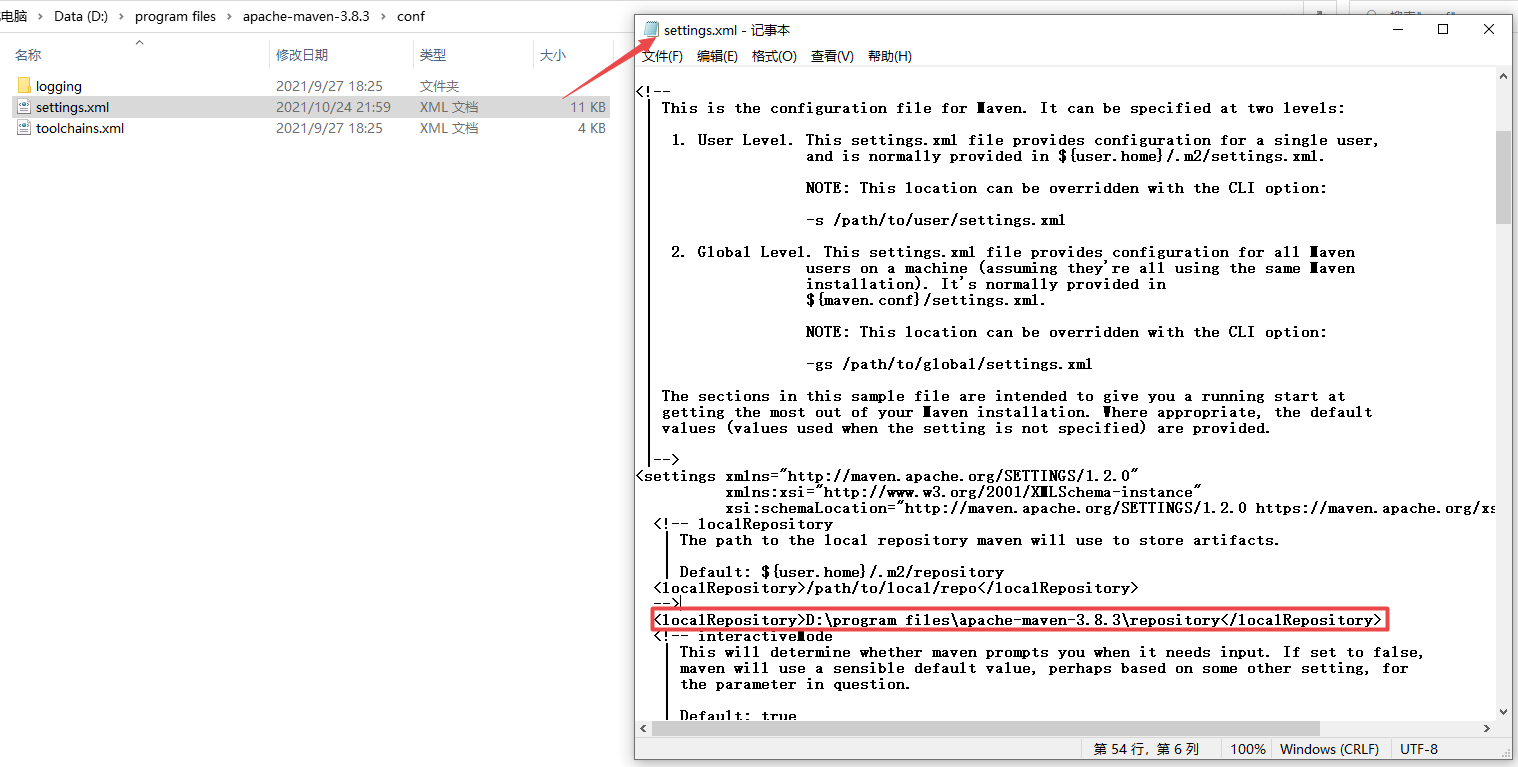Click the '-s /path/to/user/settings.xml' line
This screenshot has width=1518, height=767.
935,220
